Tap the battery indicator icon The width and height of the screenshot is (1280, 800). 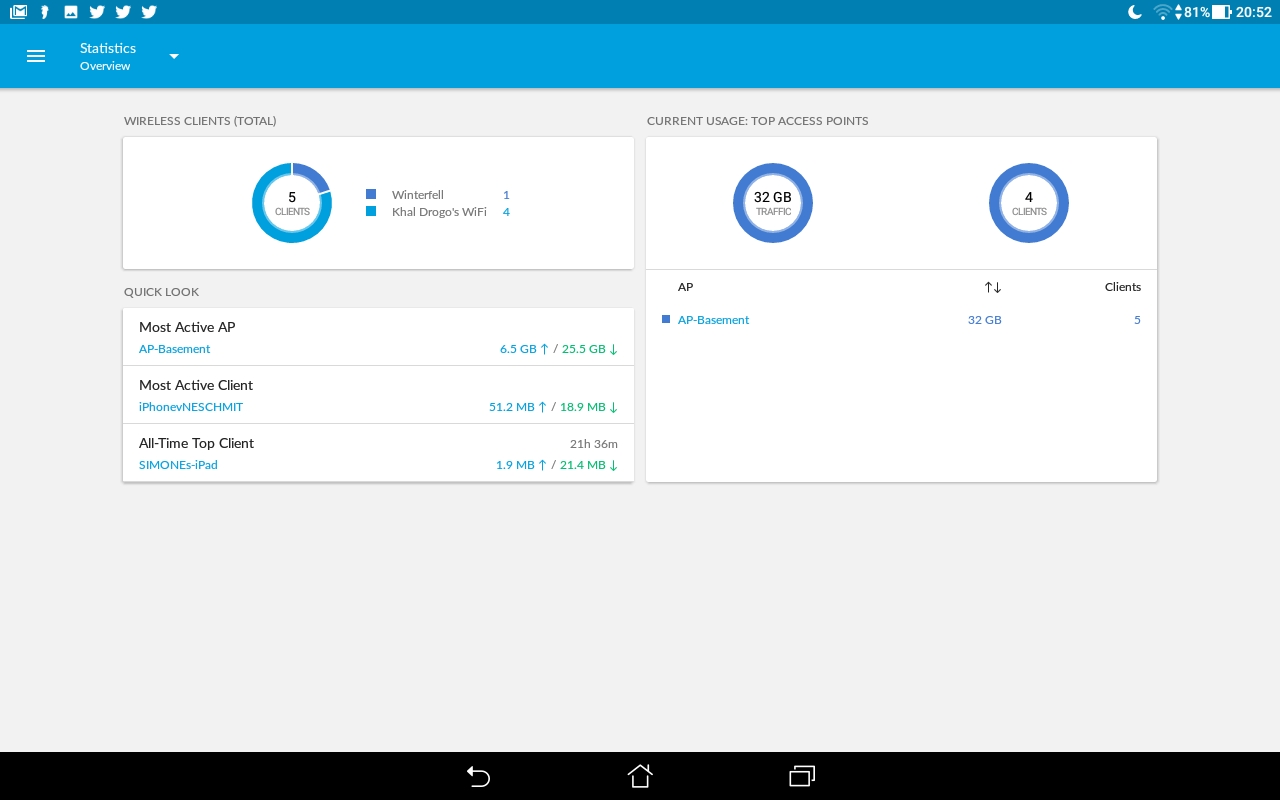[x=1221, y=12]
